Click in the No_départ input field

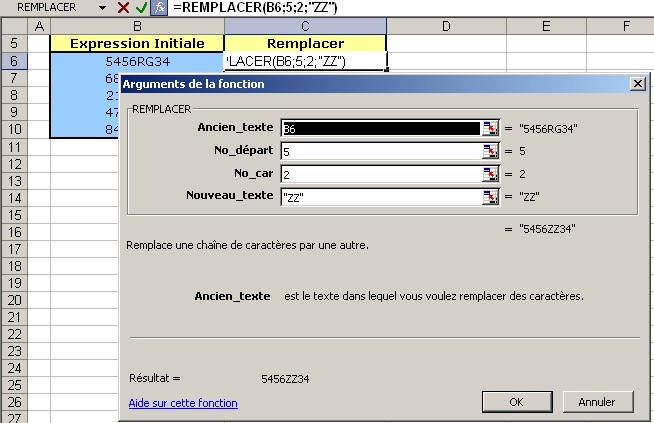[380, 151]
